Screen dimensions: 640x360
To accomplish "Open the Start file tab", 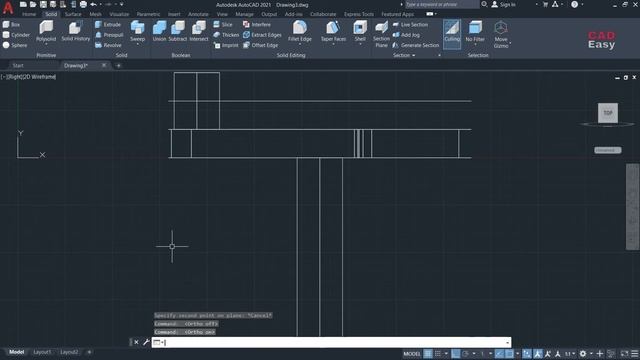I will click(18, 66).
